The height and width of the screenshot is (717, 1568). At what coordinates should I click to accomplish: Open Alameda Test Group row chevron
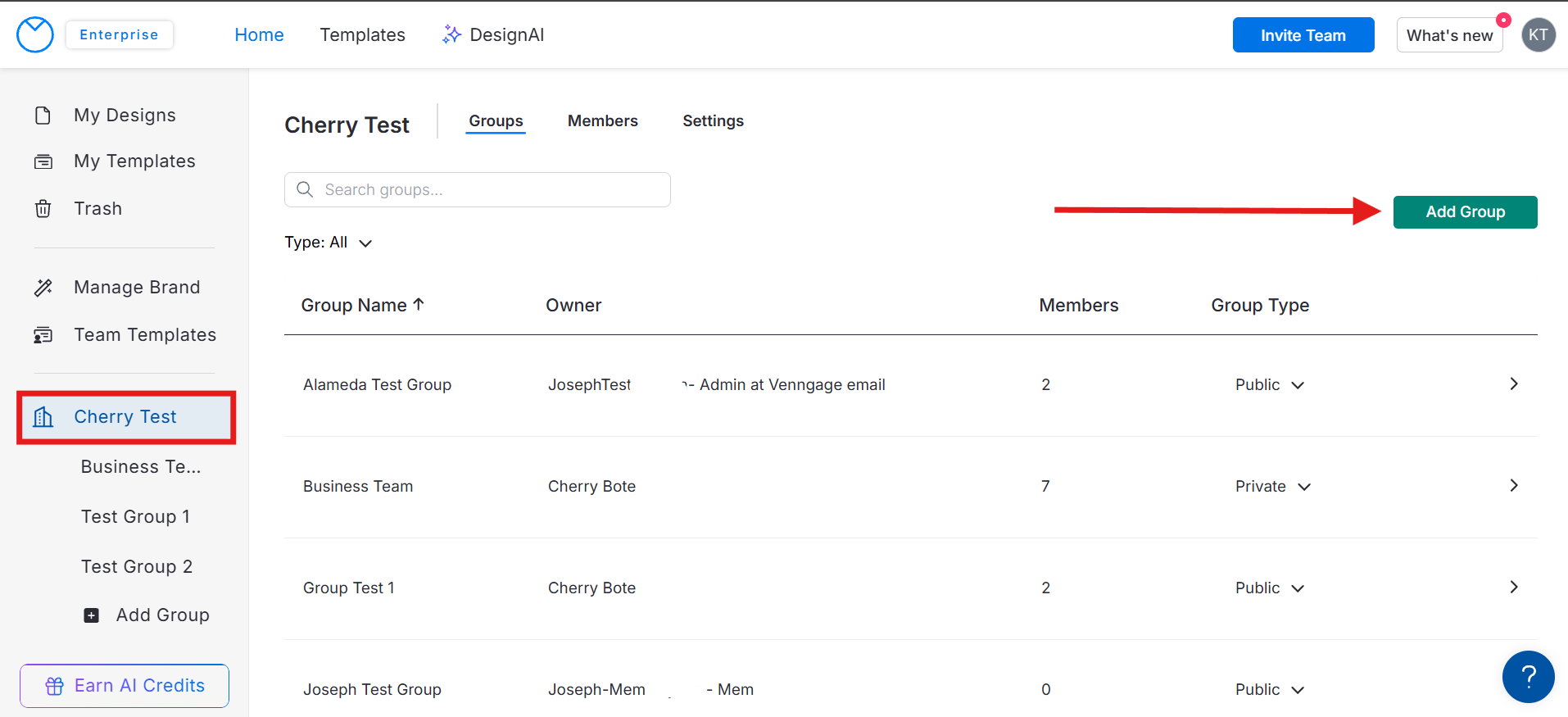[x=1514, y=383]
